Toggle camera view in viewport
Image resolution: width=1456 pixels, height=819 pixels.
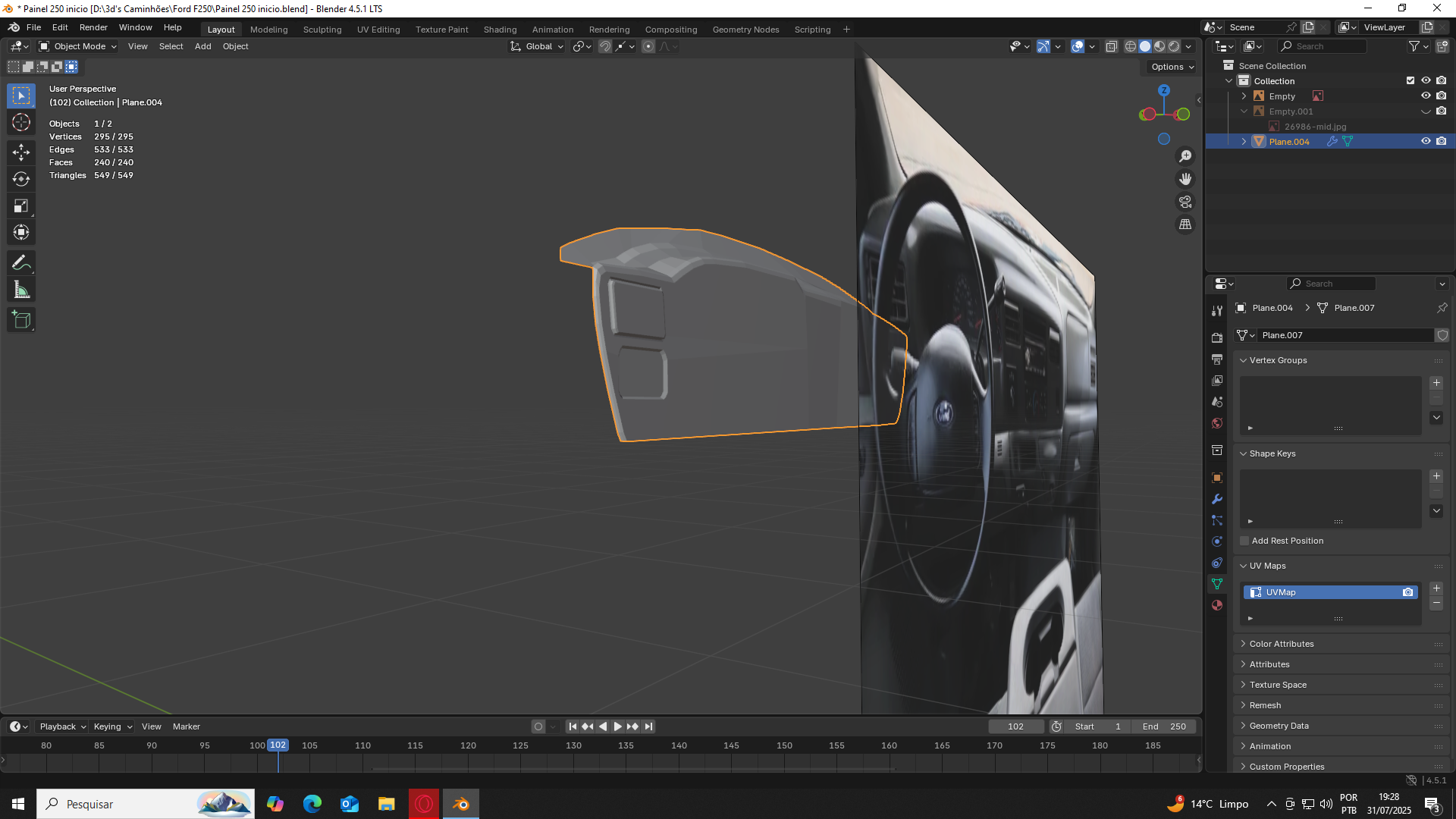click(x=1185, y=202)
